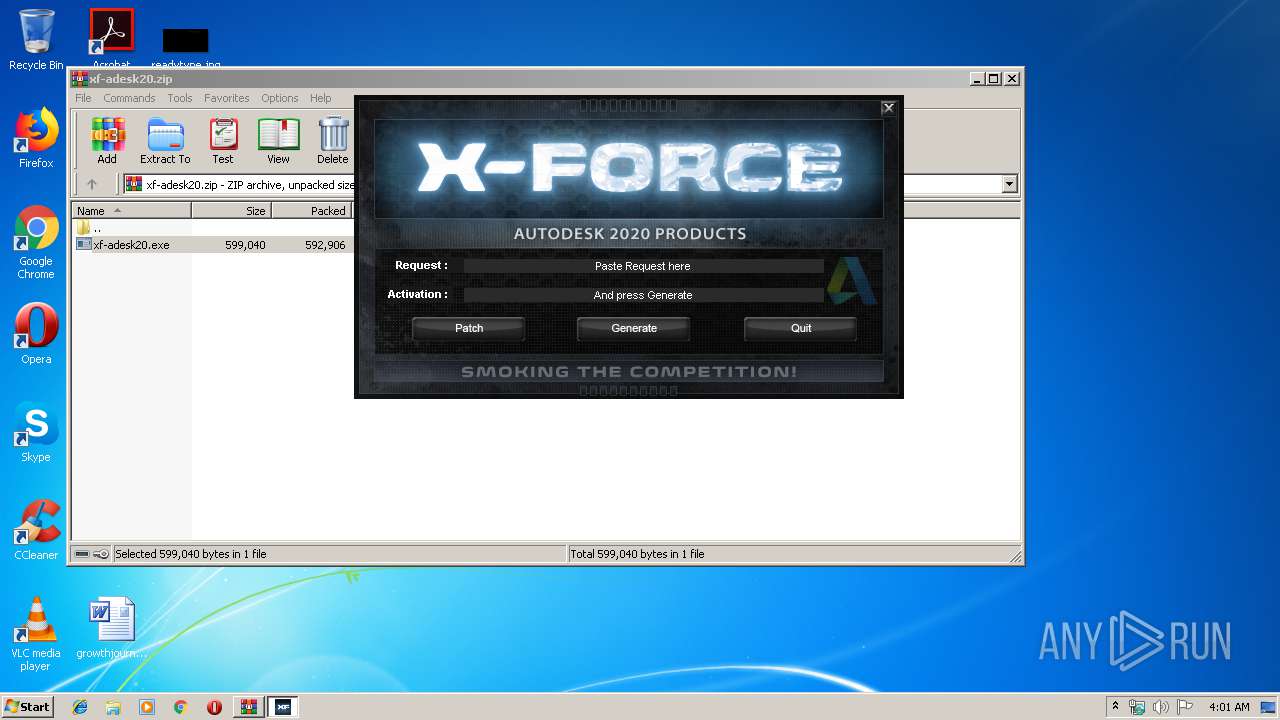The height and width of the screenshot is (720, 1280).
Task: Click the Internet Explorer taskbar icon
Action: pos(80,707)
